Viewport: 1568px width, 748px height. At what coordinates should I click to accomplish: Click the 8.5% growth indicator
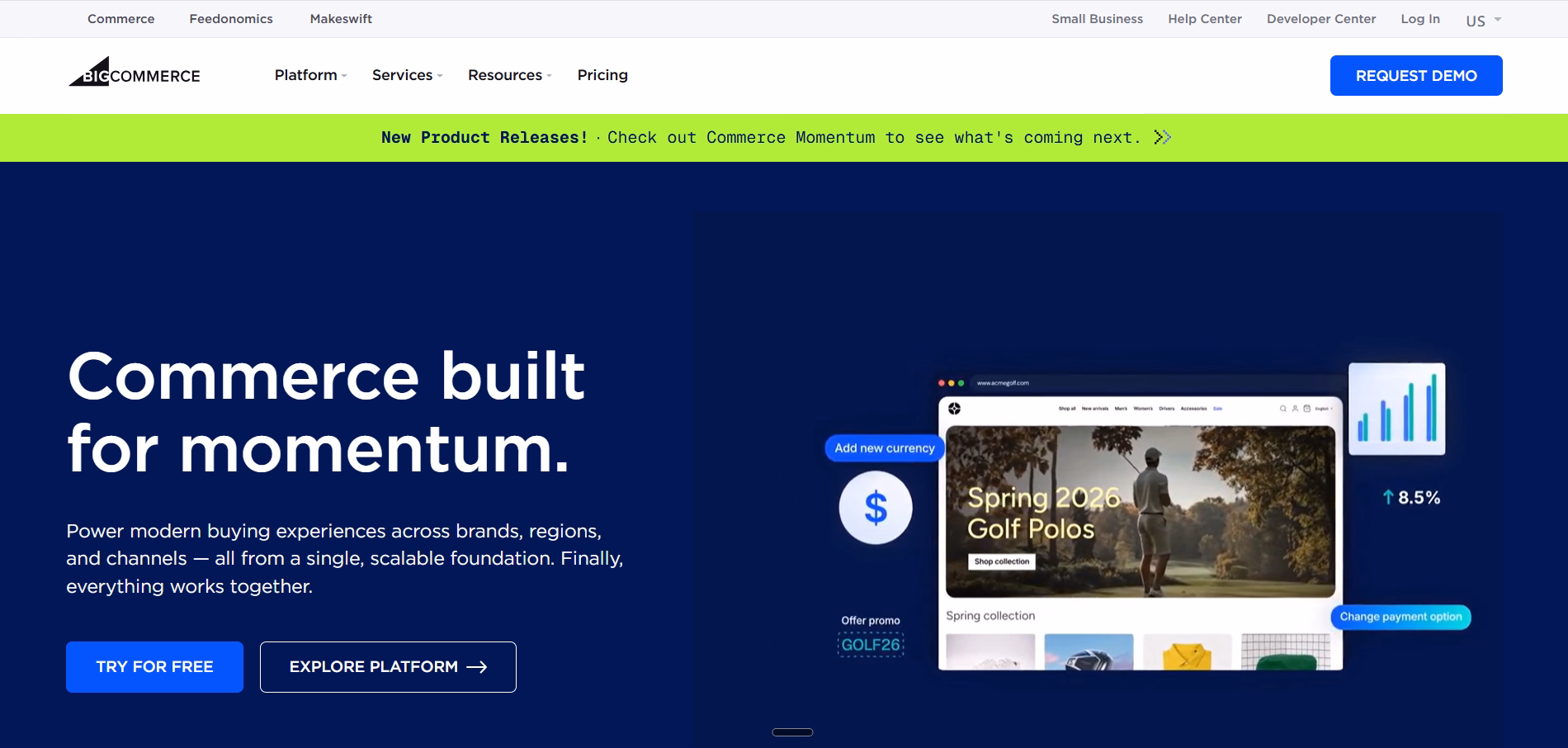point(1411,498)
